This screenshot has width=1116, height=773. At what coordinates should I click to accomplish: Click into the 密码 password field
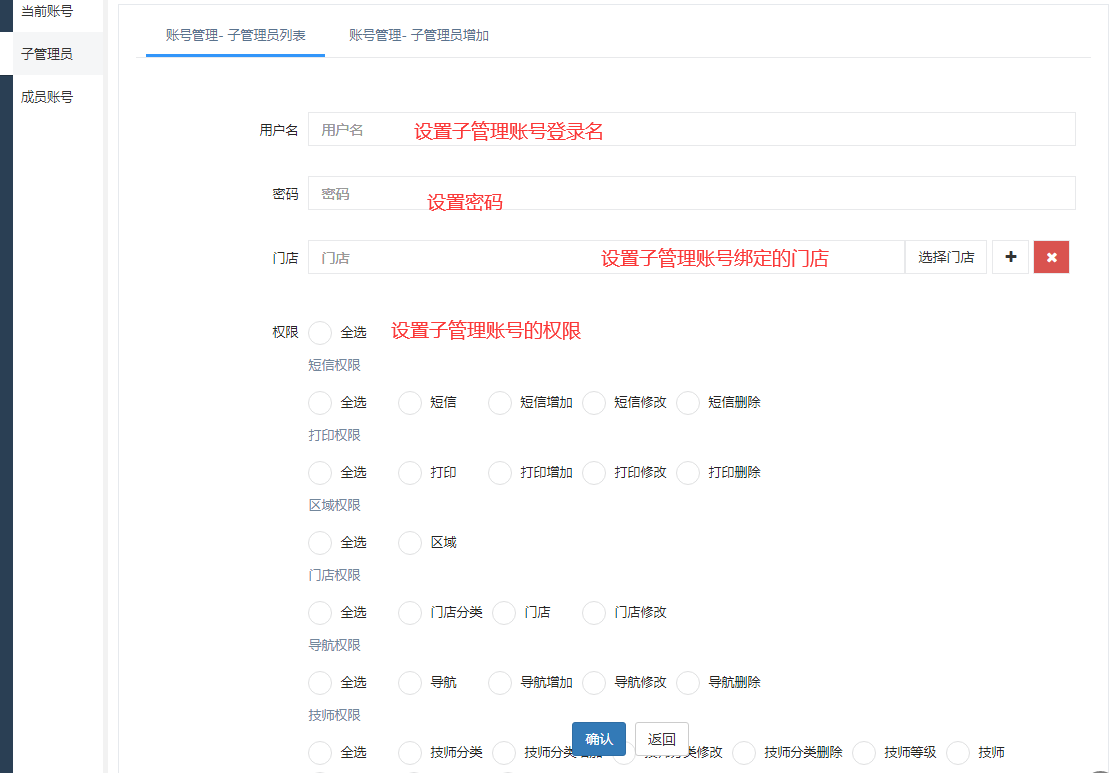(691, 194)
